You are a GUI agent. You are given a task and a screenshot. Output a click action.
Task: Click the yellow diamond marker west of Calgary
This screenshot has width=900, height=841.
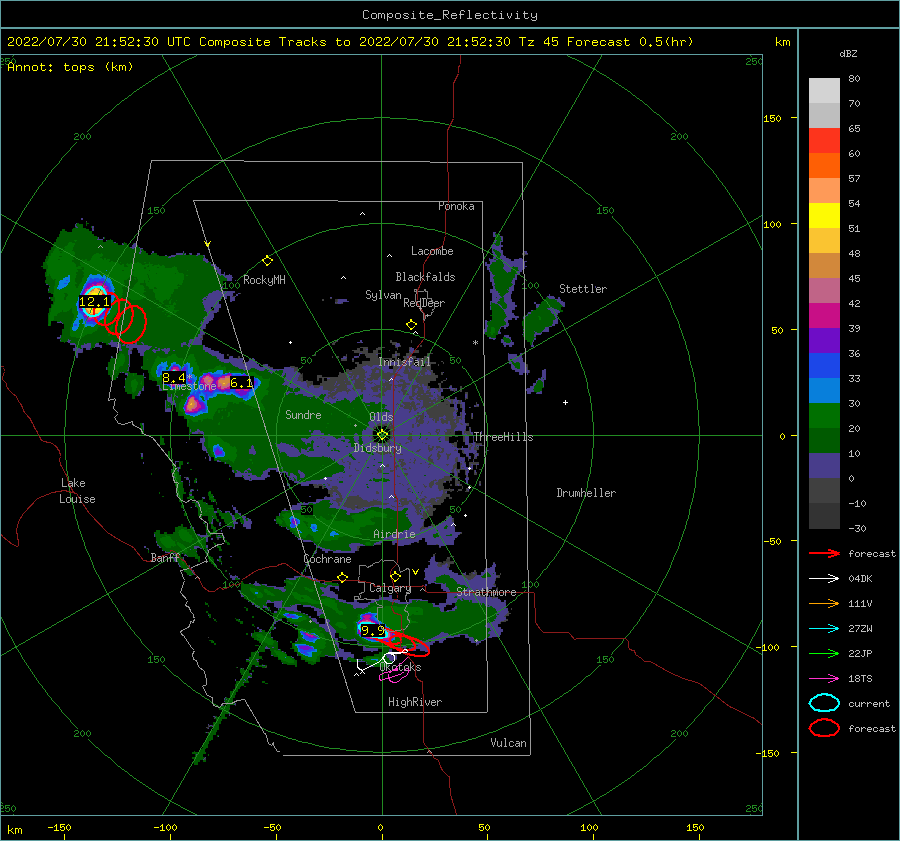click(343, 578)
